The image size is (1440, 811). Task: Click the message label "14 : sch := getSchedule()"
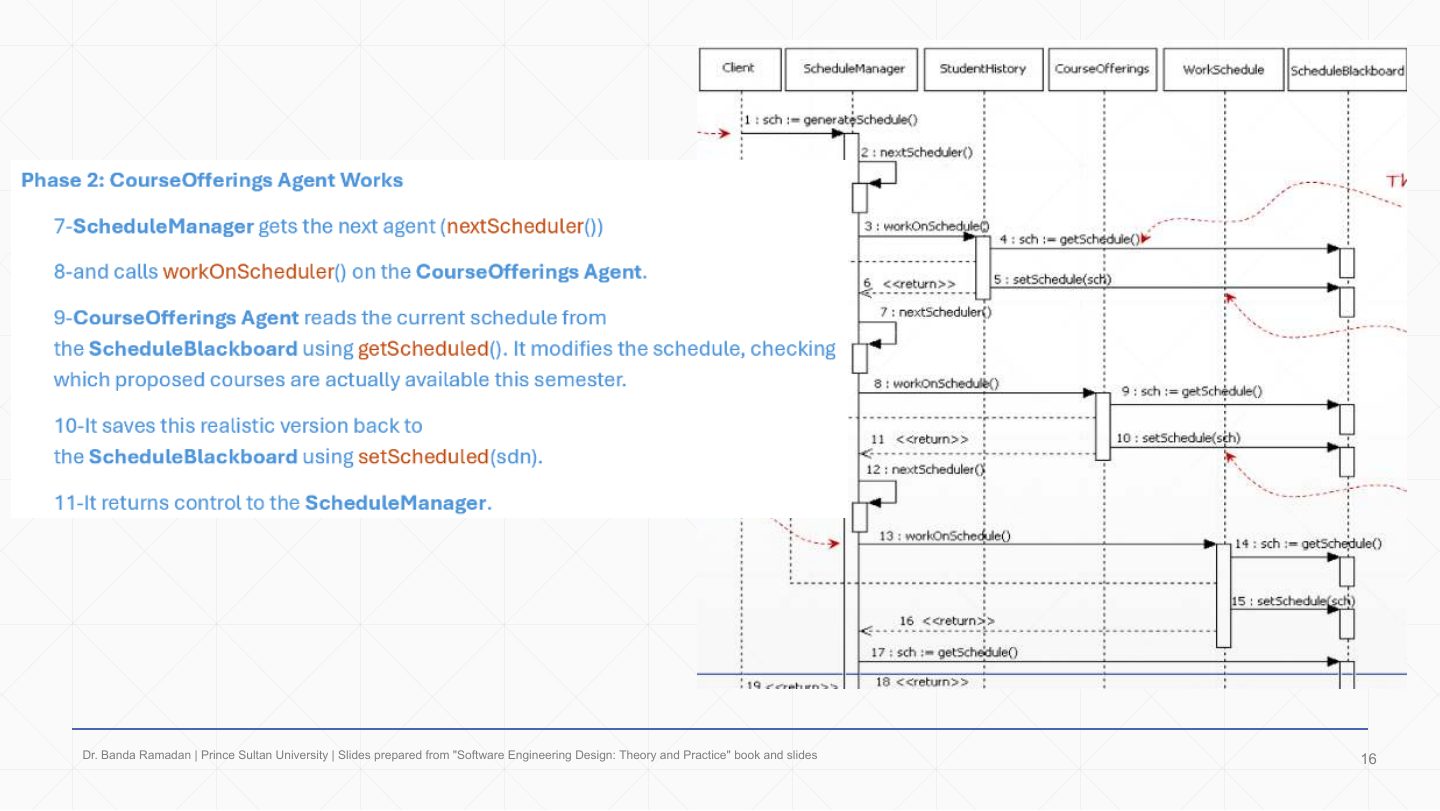click(1308, 543)
